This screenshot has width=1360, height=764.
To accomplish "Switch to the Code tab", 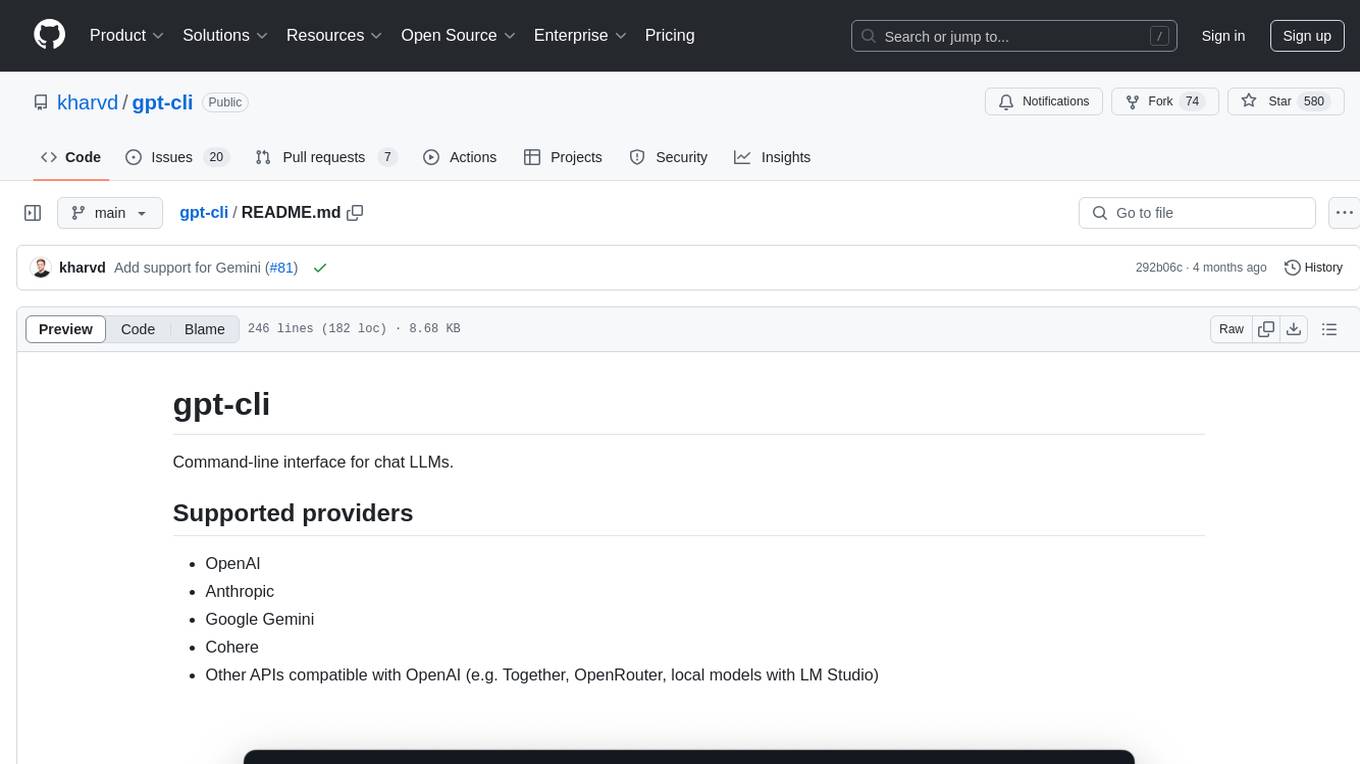I will tap(70, 157).
